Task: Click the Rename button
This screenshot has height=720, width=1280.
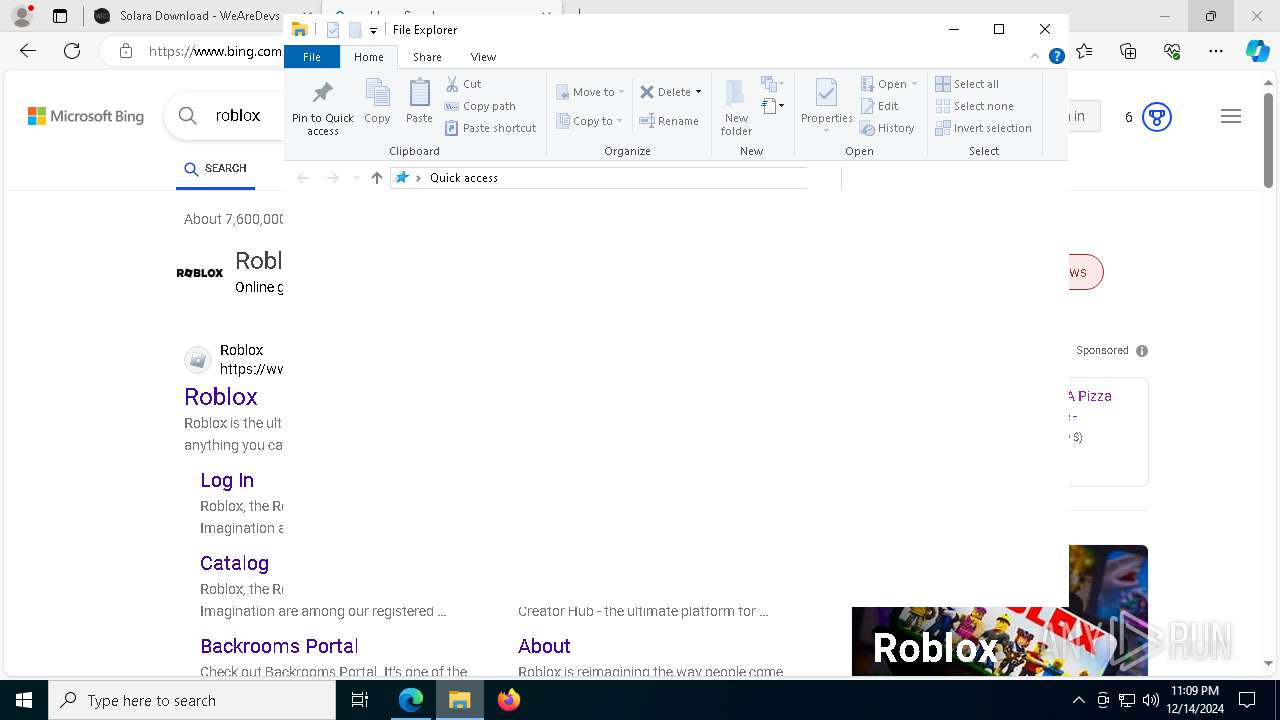Action: (669, 121)
